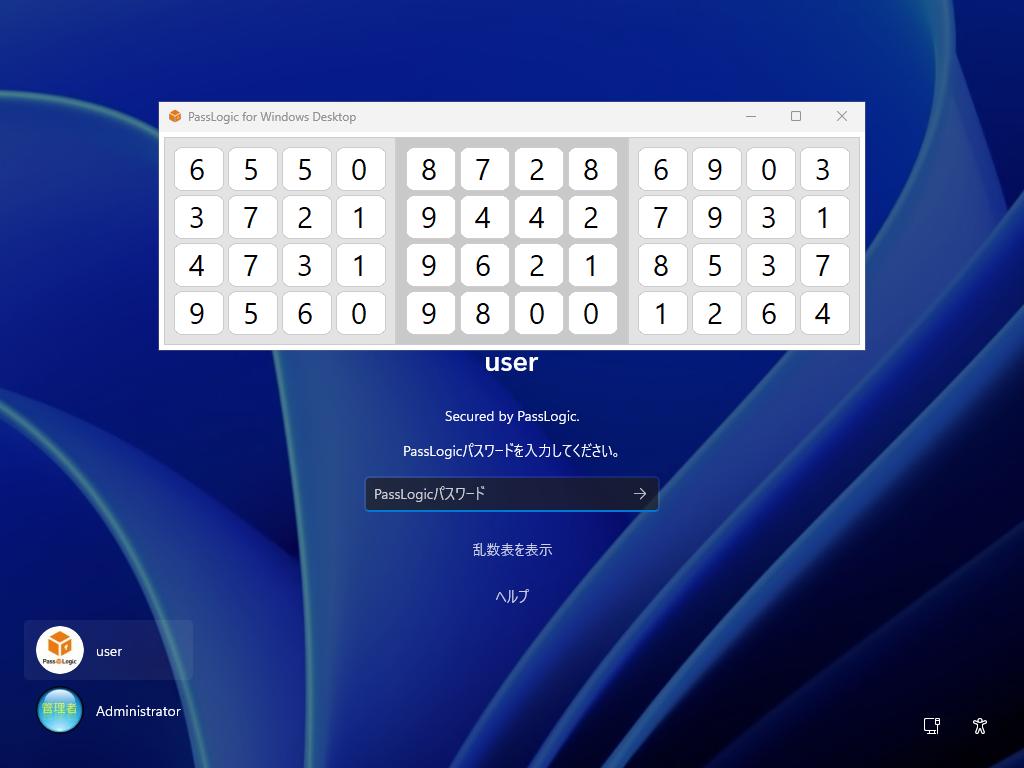
Task: Open the network status icon
Action: tap(932, 726)
